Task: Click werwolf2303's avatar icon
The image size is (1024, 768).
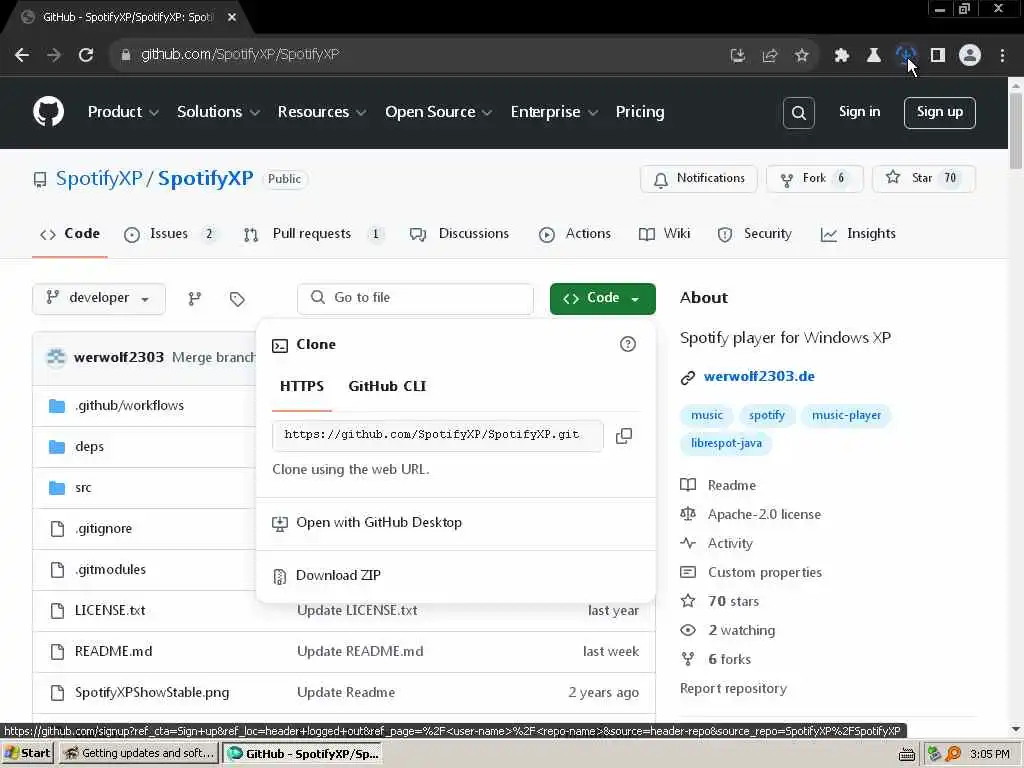Action: tap(56, 357)
